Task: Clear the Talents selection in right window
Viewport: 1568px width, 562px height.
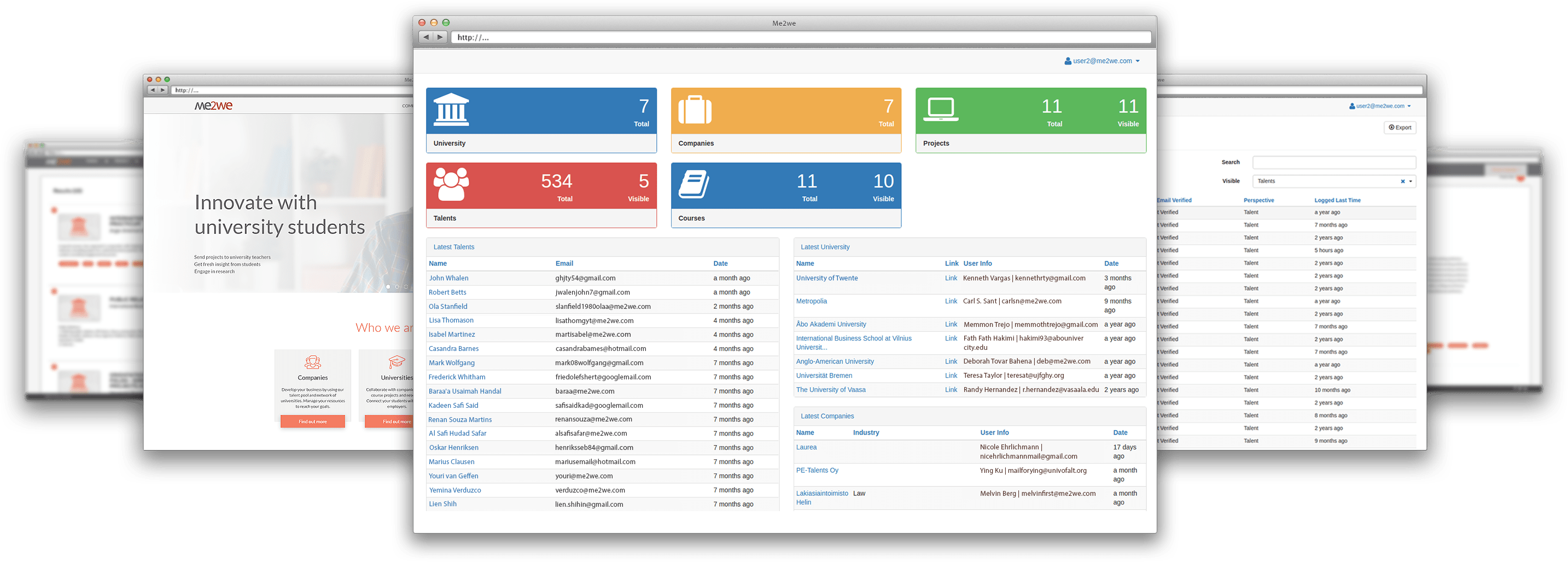Action: pyautogui.click(x=1402, y=182)
